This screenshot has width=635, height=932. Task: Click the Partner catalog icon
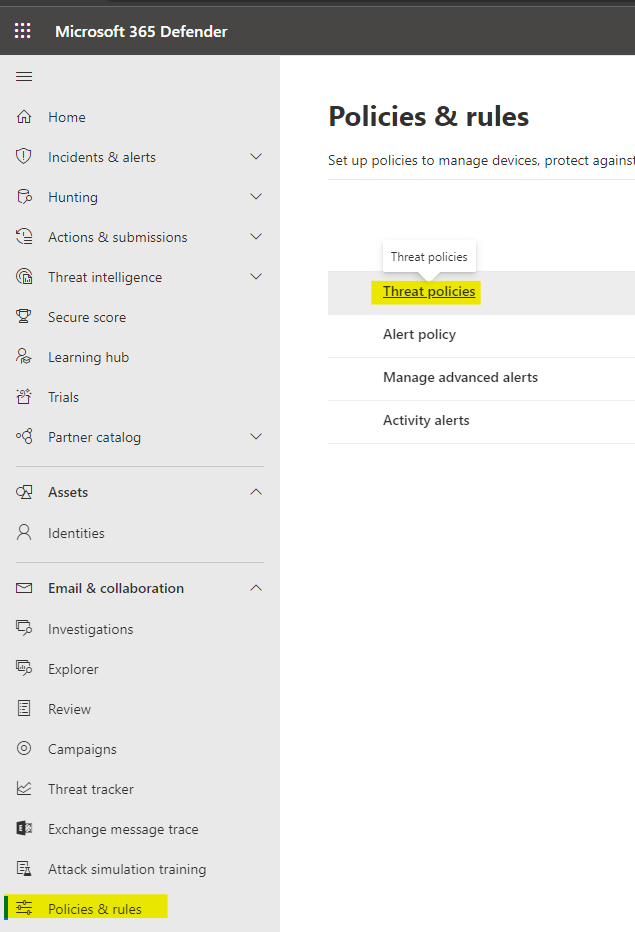coord(24,437)
